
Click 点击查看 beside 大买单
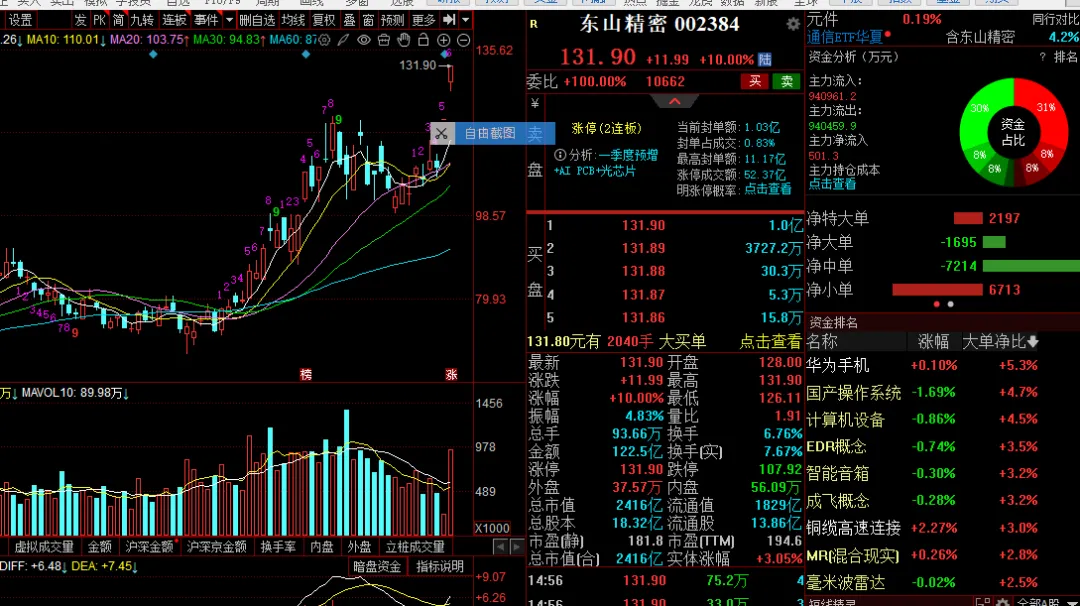(x=771, y=342)
